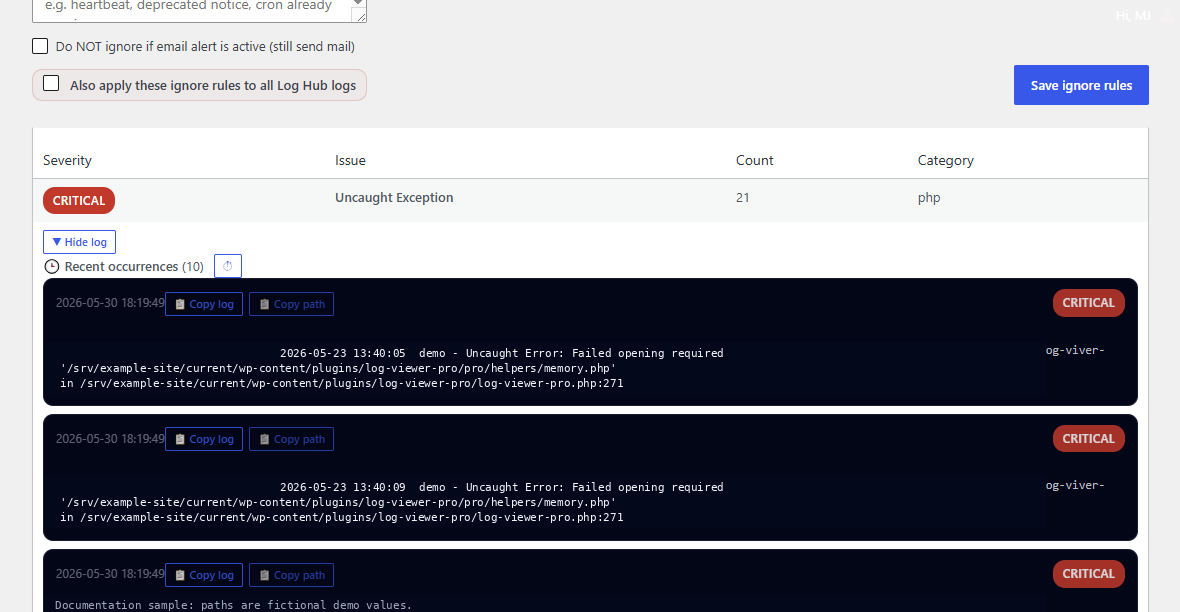Click the clipboard icon in first Copy path button
The width and height of the screenshot is (1180, 612).
coord(264,304)
